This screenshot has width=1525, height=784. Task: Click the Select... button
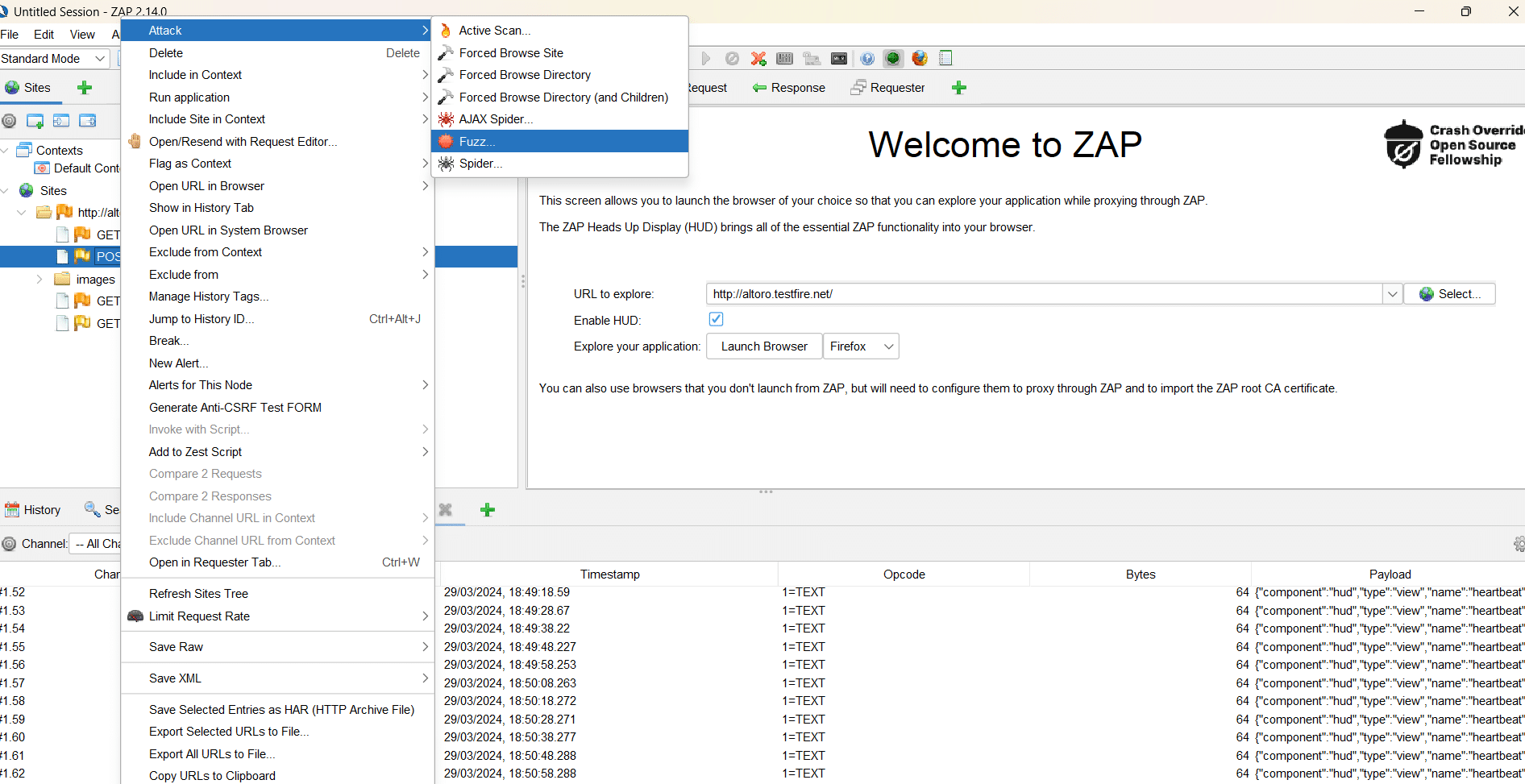[x=1450, y=294]
